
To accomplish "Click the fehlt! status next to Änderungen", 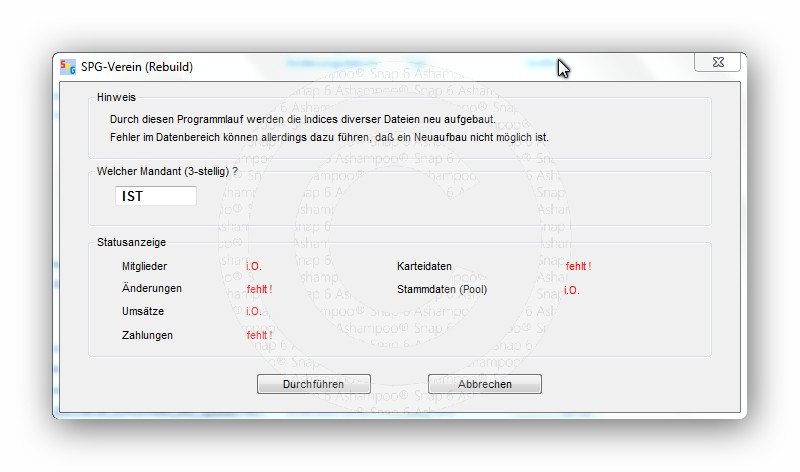I will 259,289.
